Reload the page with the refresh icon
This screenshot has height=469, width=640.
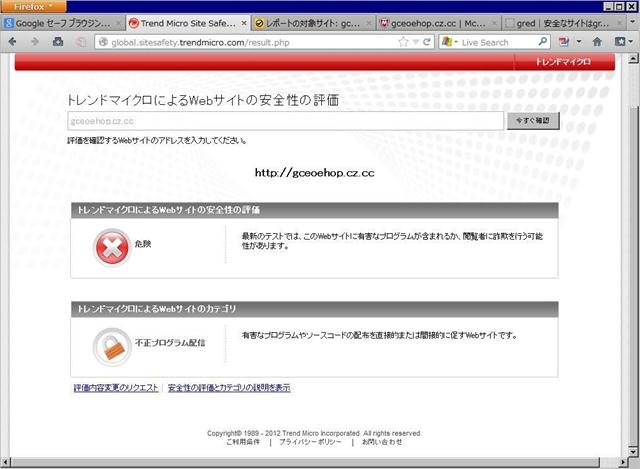[427, 42]
